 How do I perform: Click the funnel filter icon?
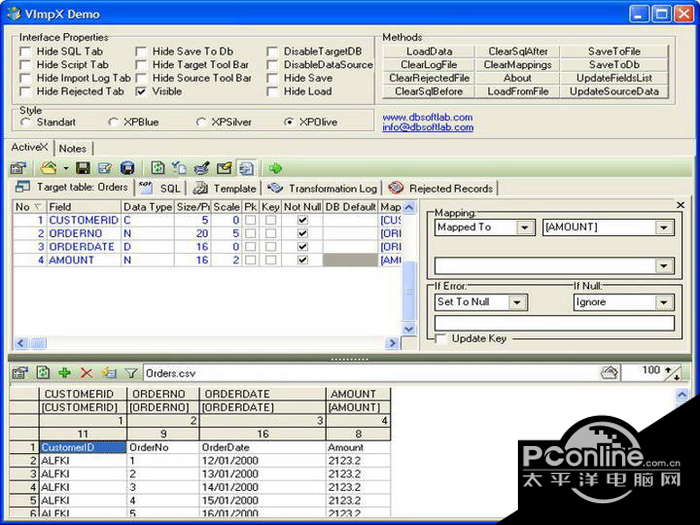click(131, 372)
